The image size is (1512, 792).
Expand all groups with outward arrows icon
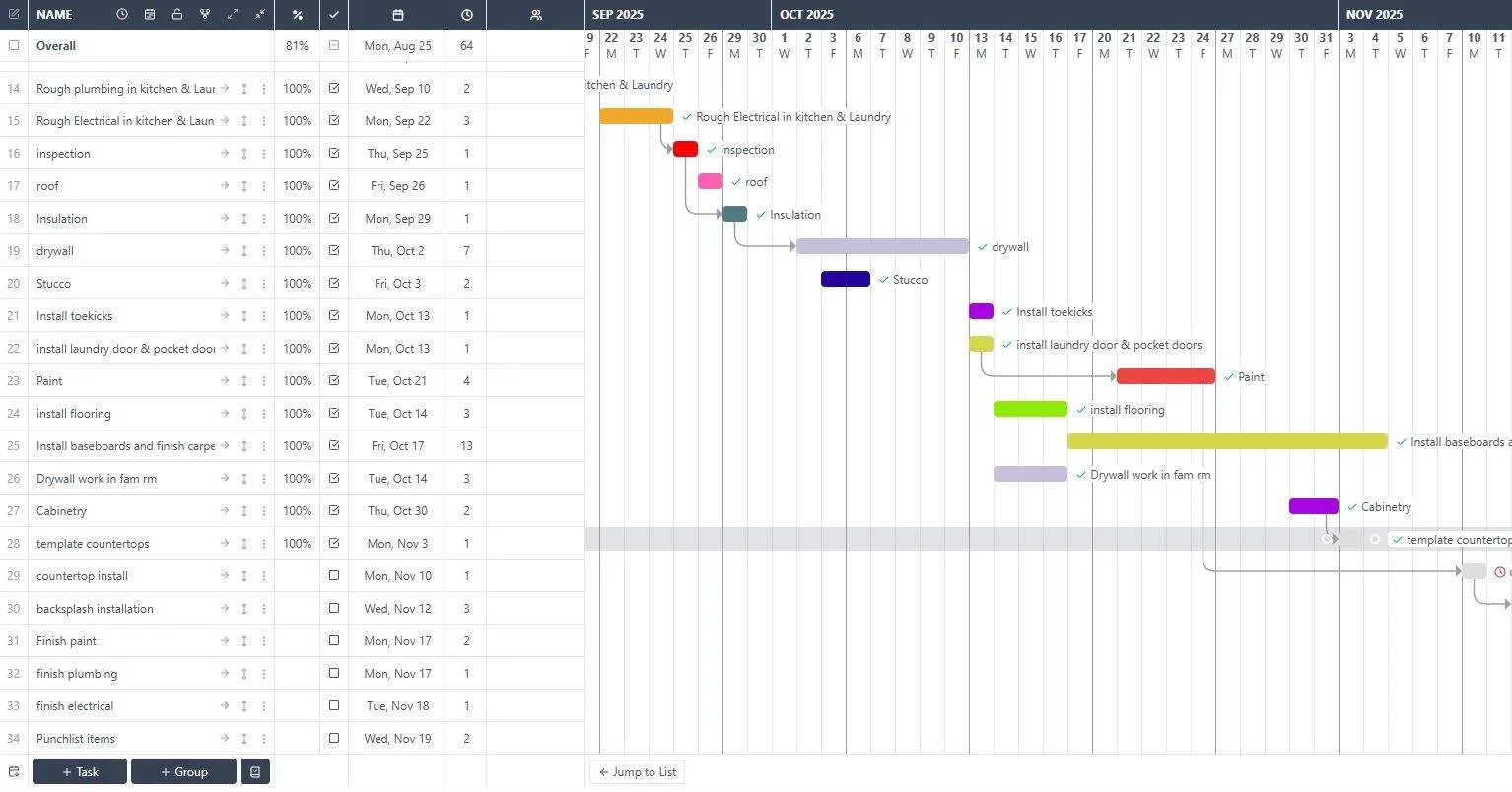click(x=233, y=15)
